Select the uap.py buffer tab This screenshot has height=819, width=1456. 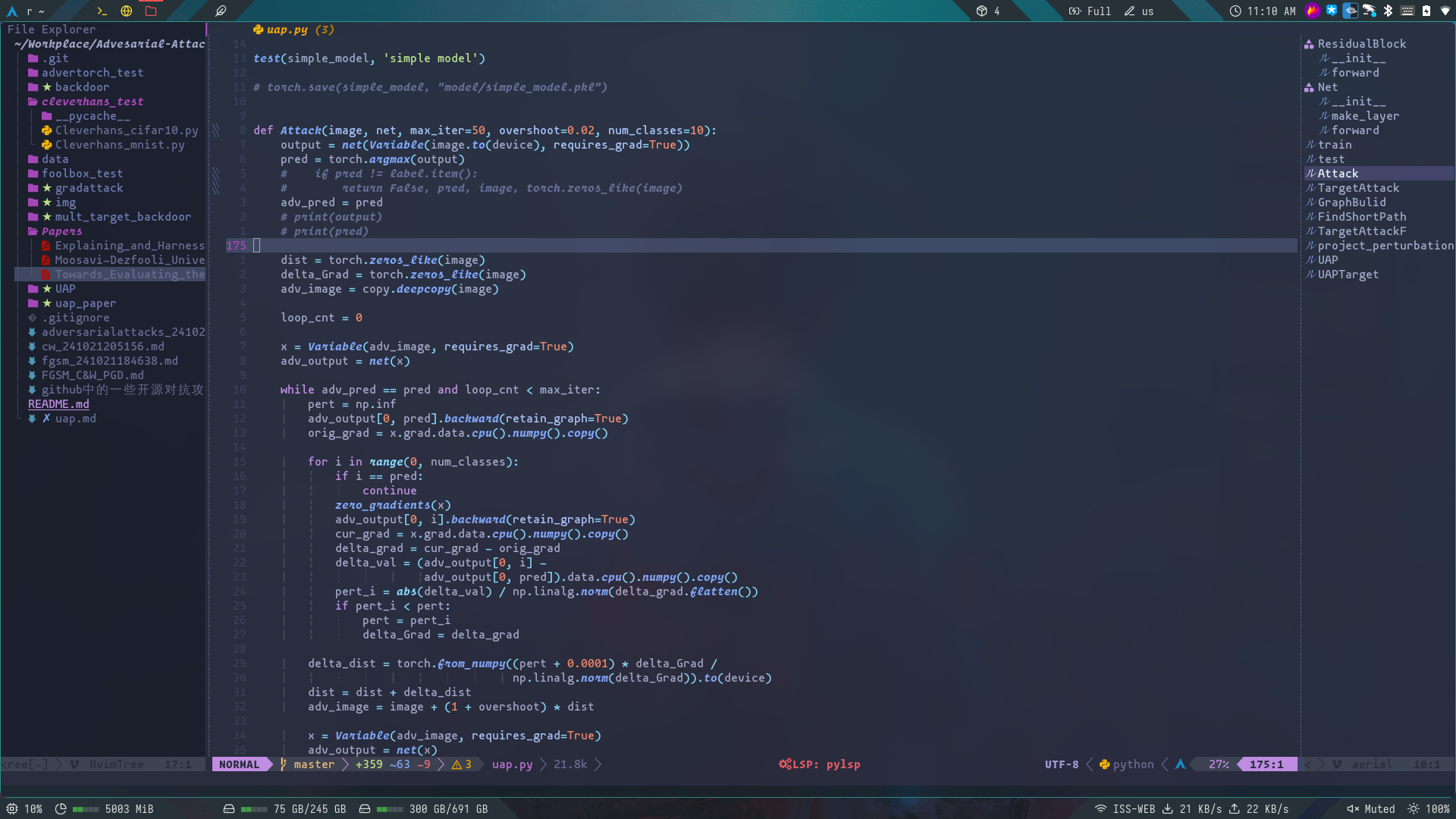287,30
